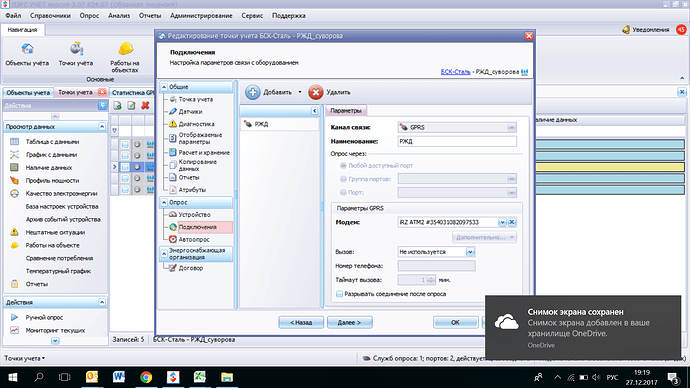Screen dimensions: 690x388
Task: Collapse Действия panel at bottom left
Action: point(102,302)
